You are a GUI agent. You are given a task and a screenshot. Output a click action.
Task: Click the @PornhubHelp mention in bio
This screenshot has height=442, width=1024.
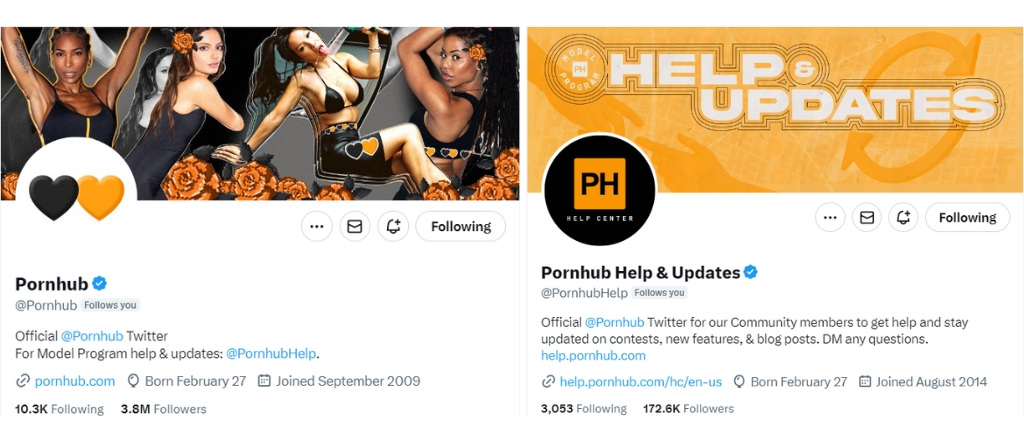[x=272, y=353]
